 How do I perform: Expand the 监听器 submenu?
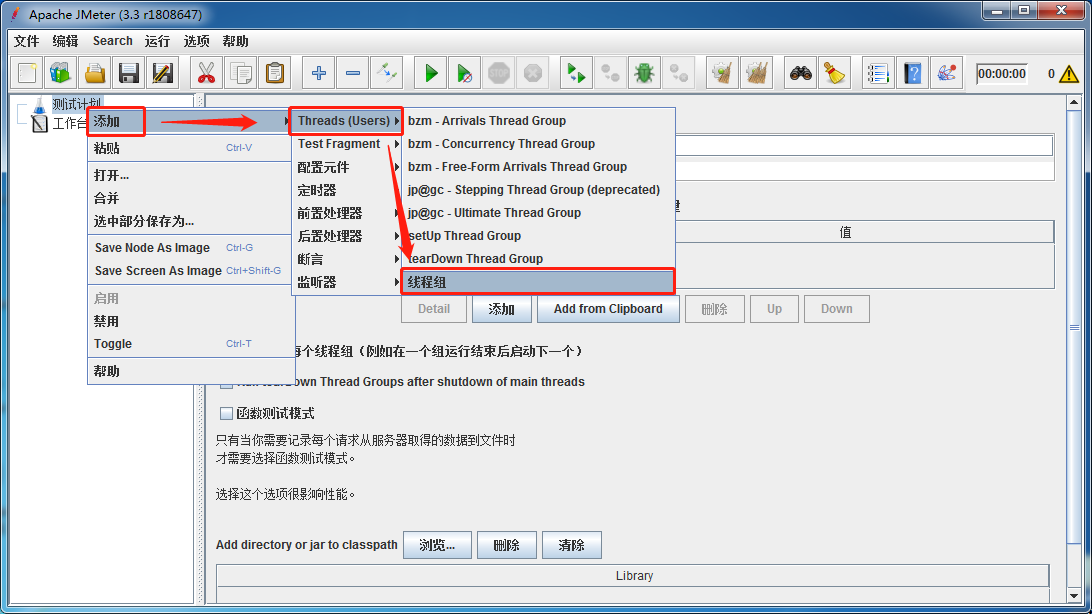click(x=346, y=282)
